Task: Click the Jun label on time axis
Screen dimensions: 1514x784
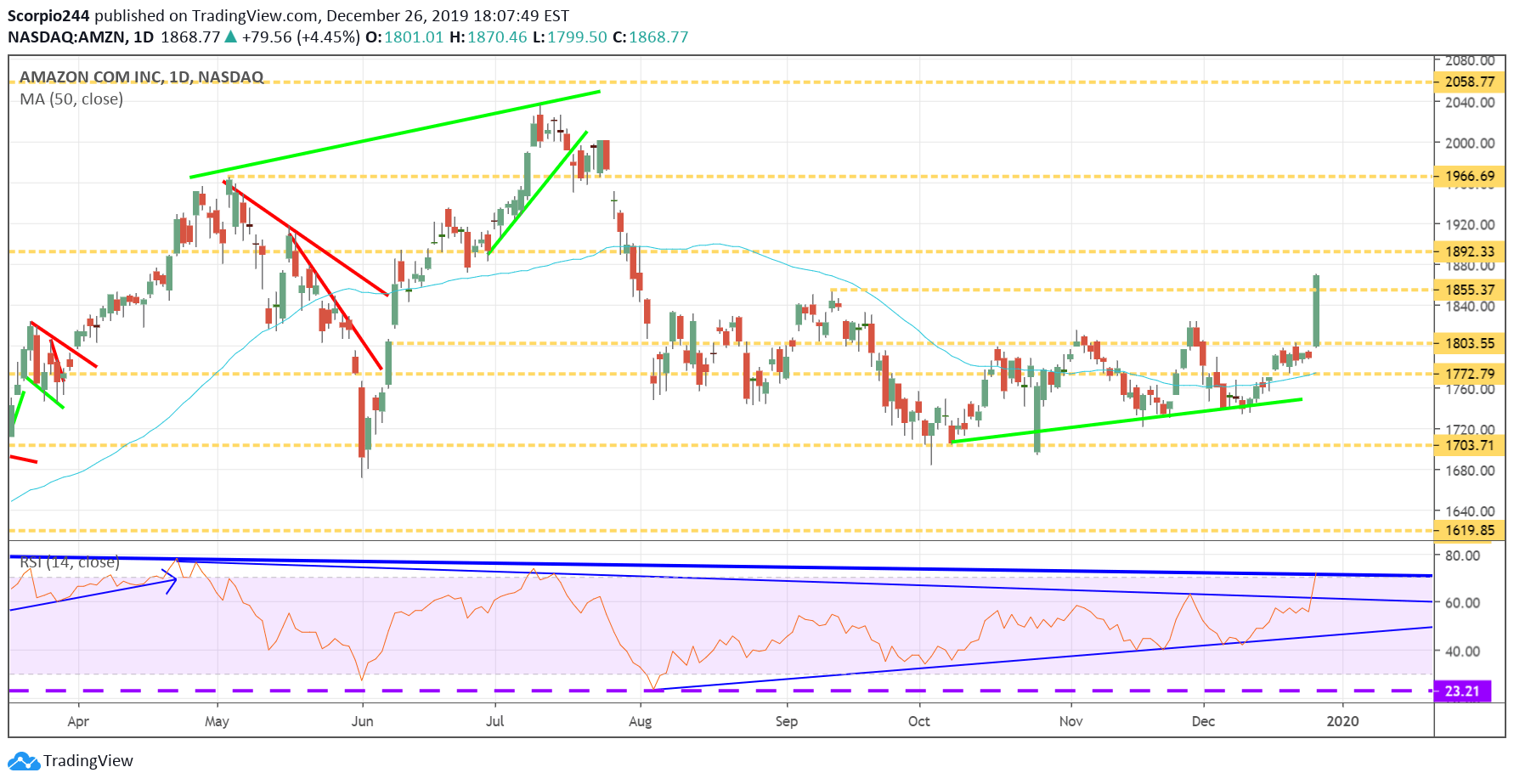Action: coord(363,721)
